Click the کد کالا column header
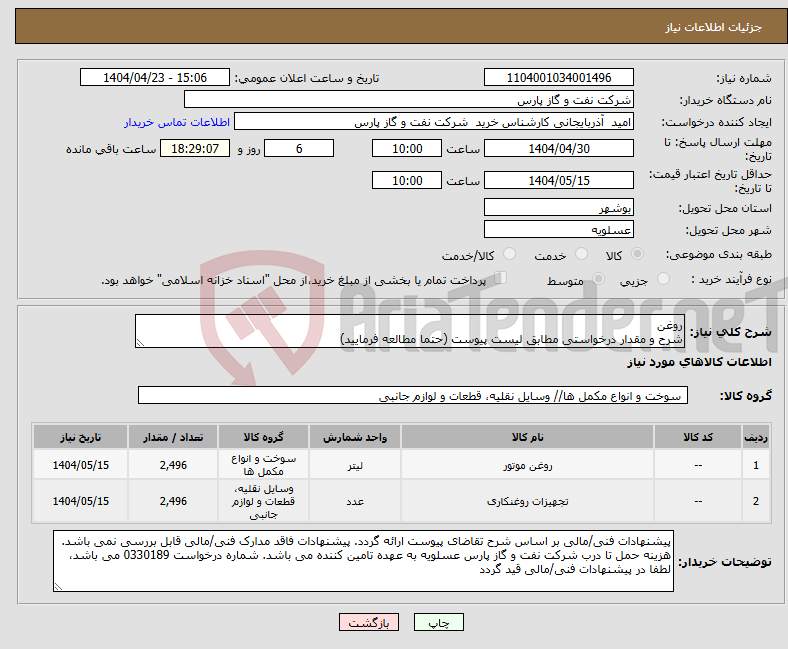 point(698,437)
